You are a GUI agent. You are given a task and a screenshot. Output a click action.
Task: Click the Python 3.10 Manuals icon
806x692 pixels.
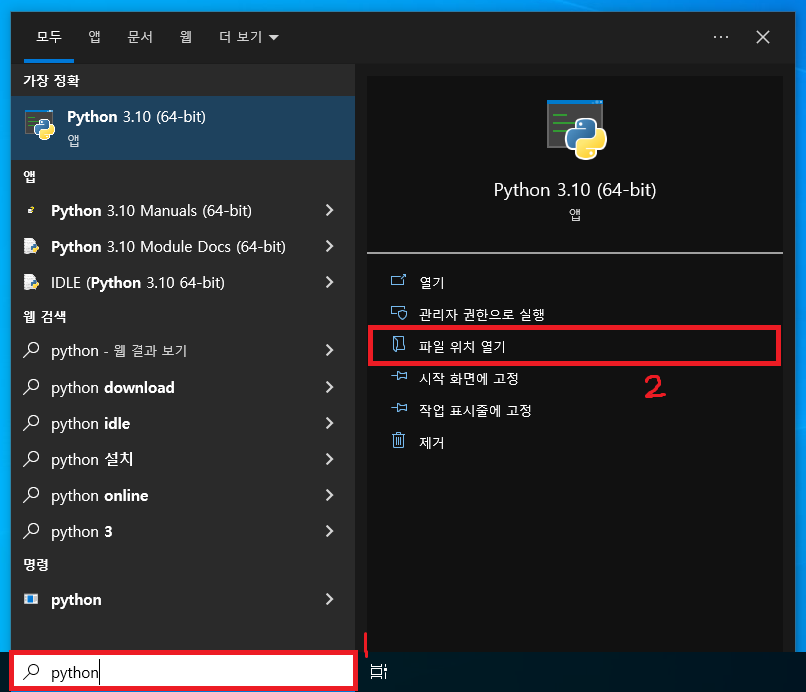(31, 210)
